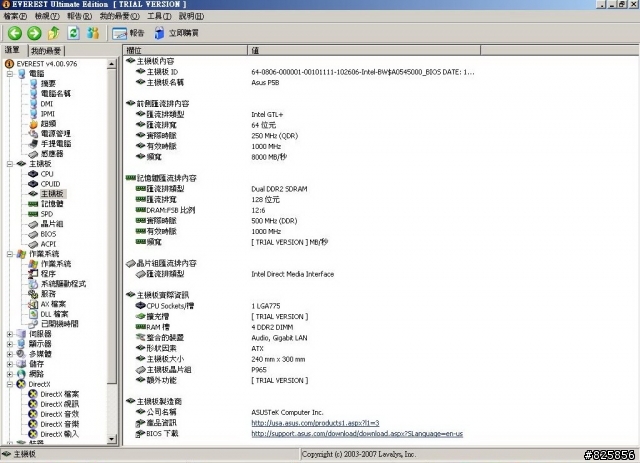
Task: Open the 超頻 overclock item
Action: click(x=48, y=124)
